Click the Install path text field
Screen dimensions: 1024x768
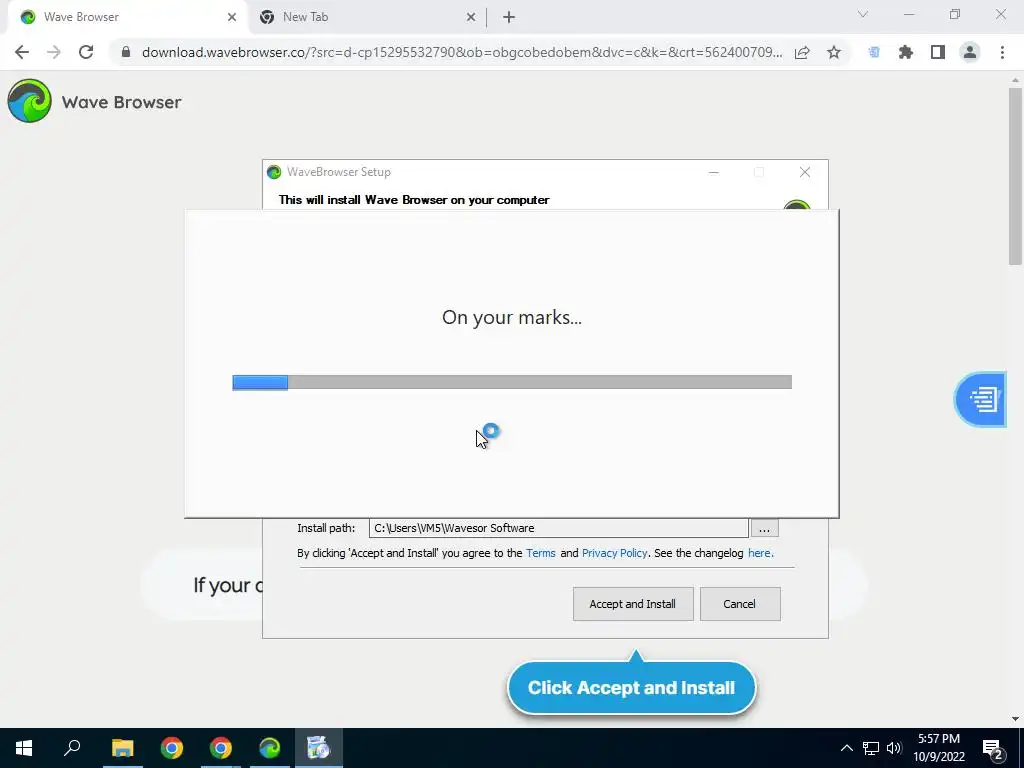pos(558,528)
